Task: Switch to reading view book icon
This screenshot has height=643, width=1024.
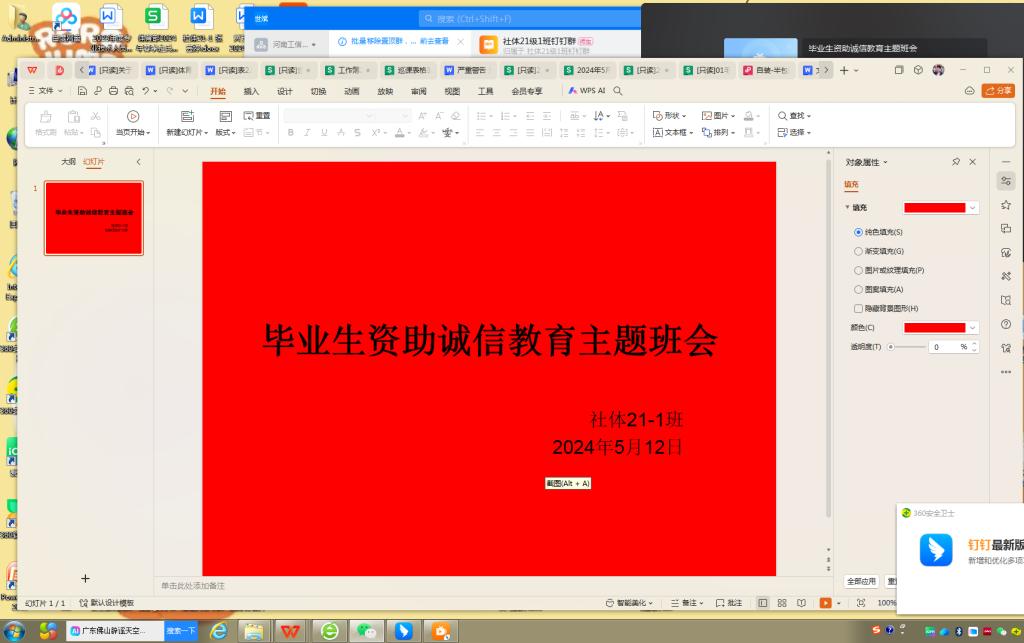Action: [801, 603]
